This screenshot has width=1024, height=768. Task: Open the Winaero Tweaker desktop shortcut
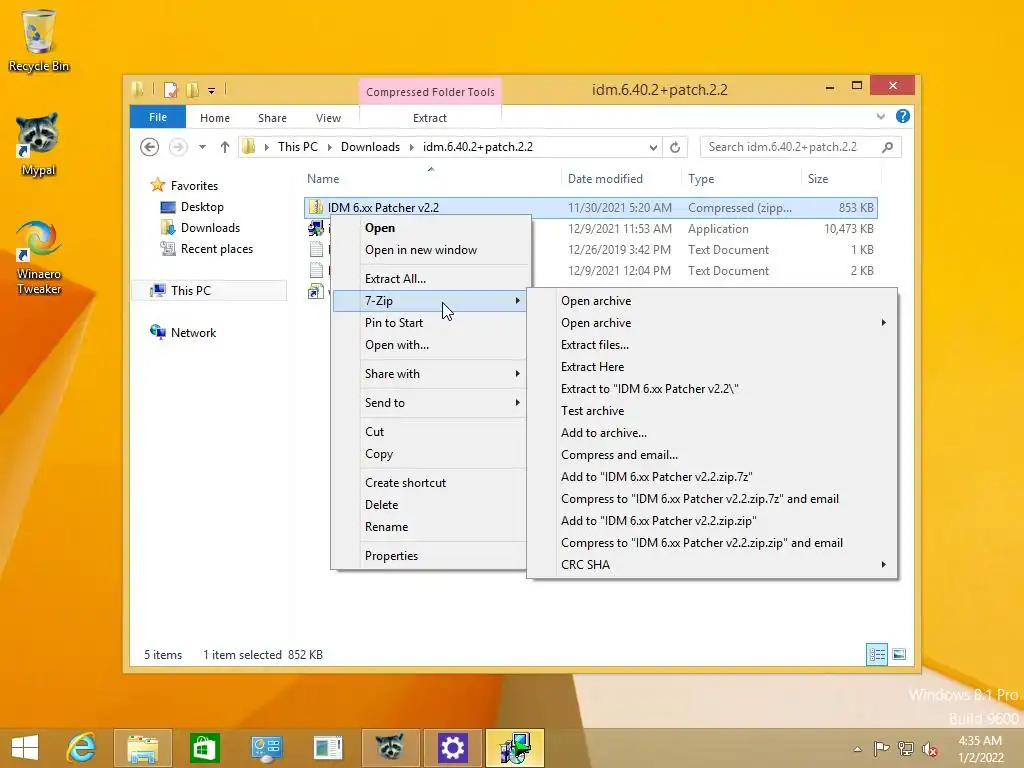(39, 257)
